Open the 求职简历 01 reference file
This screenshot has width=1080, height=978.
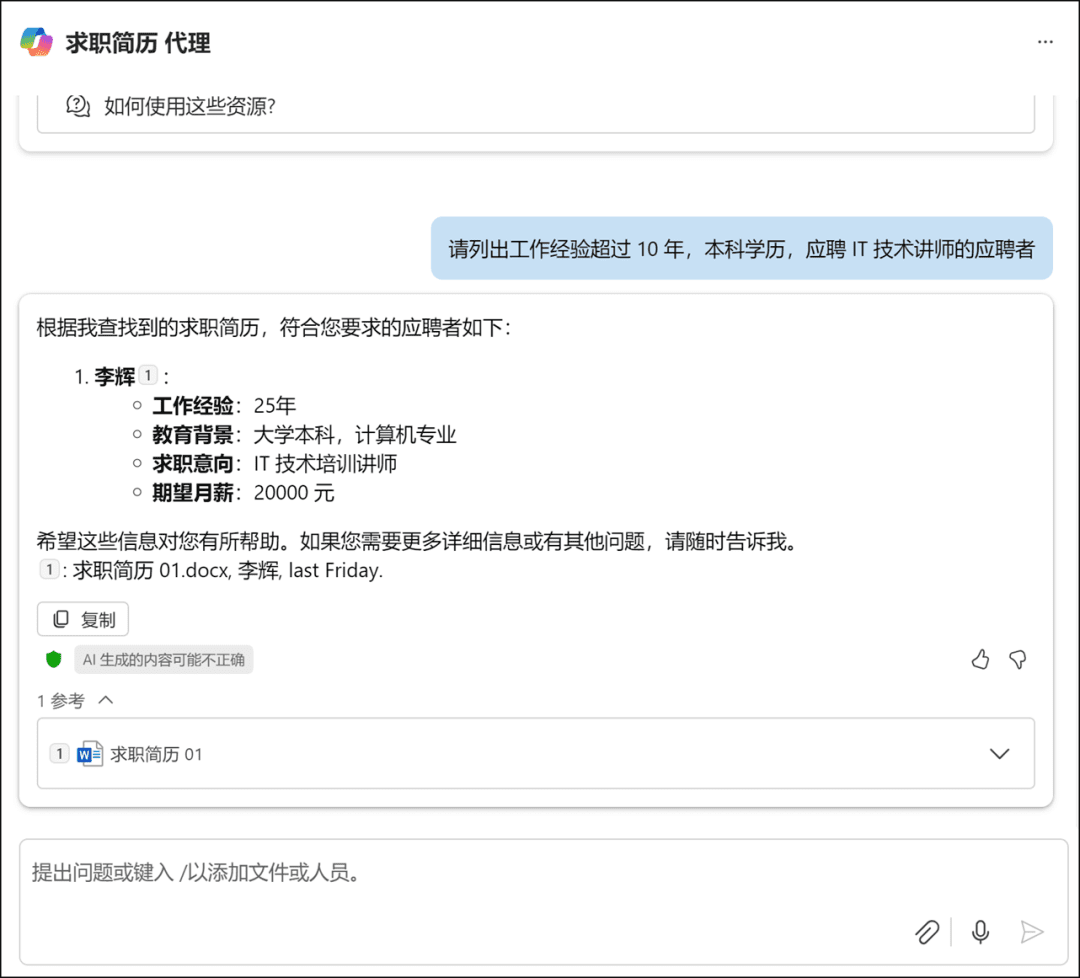click(x=157, y=754)
